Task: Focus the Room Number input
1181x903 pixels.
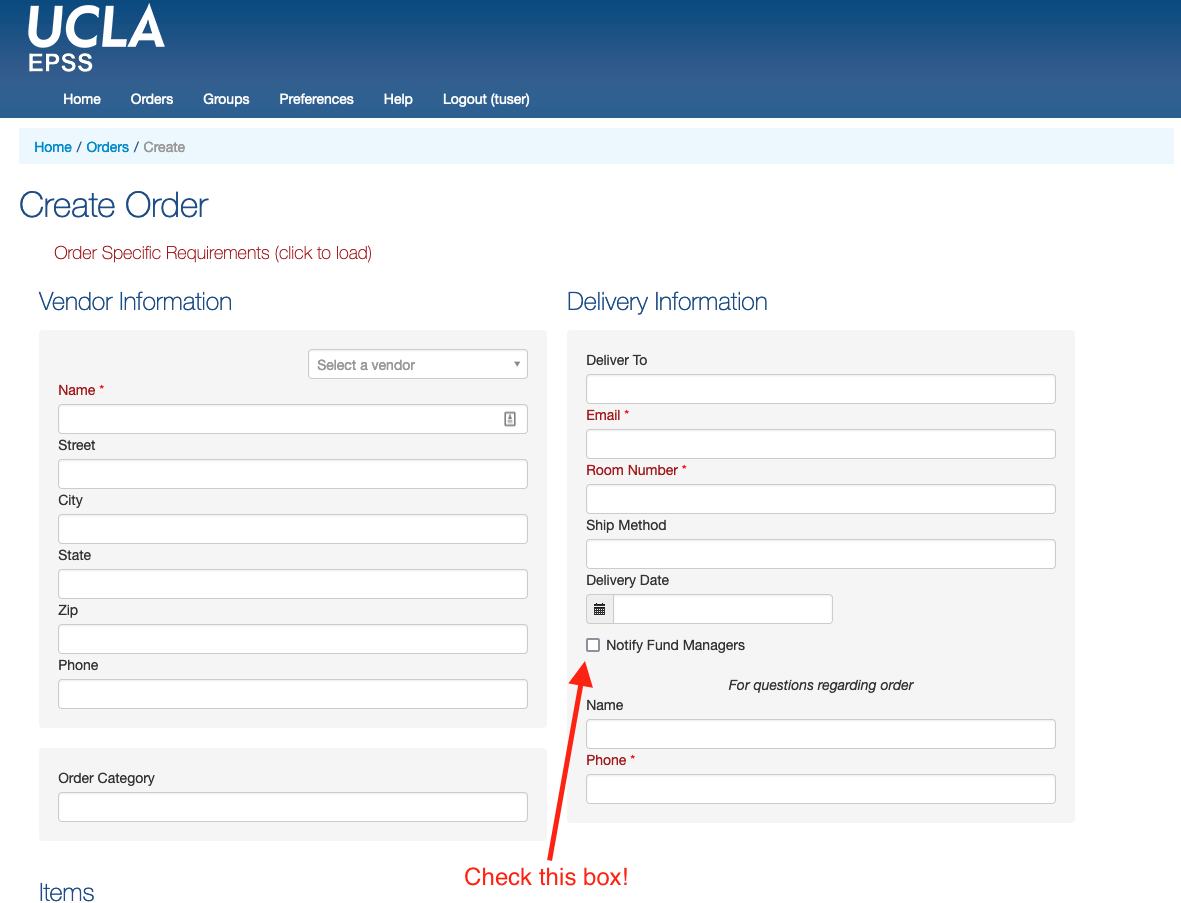Action: click(820, 498)
